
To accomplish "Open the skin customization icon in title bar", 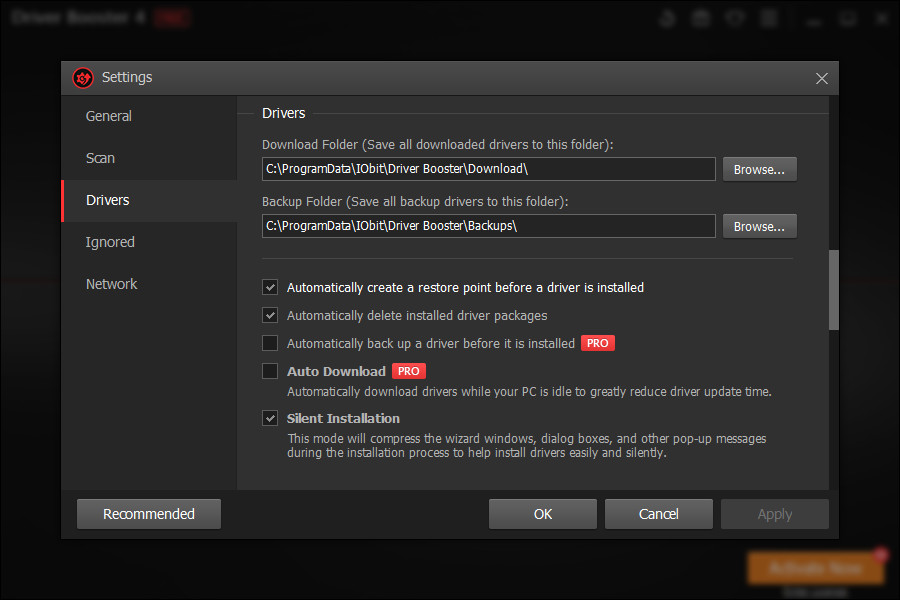I will coord(667,17).
